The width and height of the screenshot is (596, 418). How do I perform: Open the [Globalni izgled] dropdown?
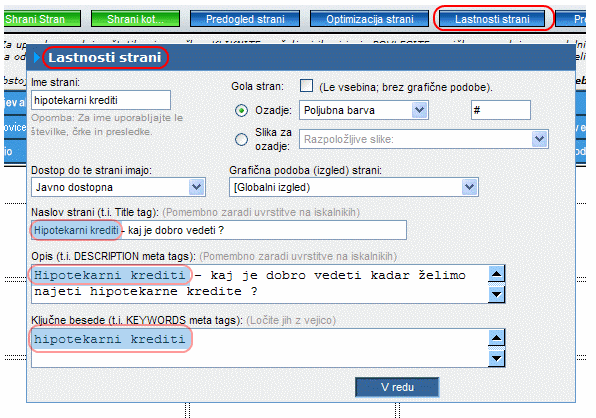[353, 187]
